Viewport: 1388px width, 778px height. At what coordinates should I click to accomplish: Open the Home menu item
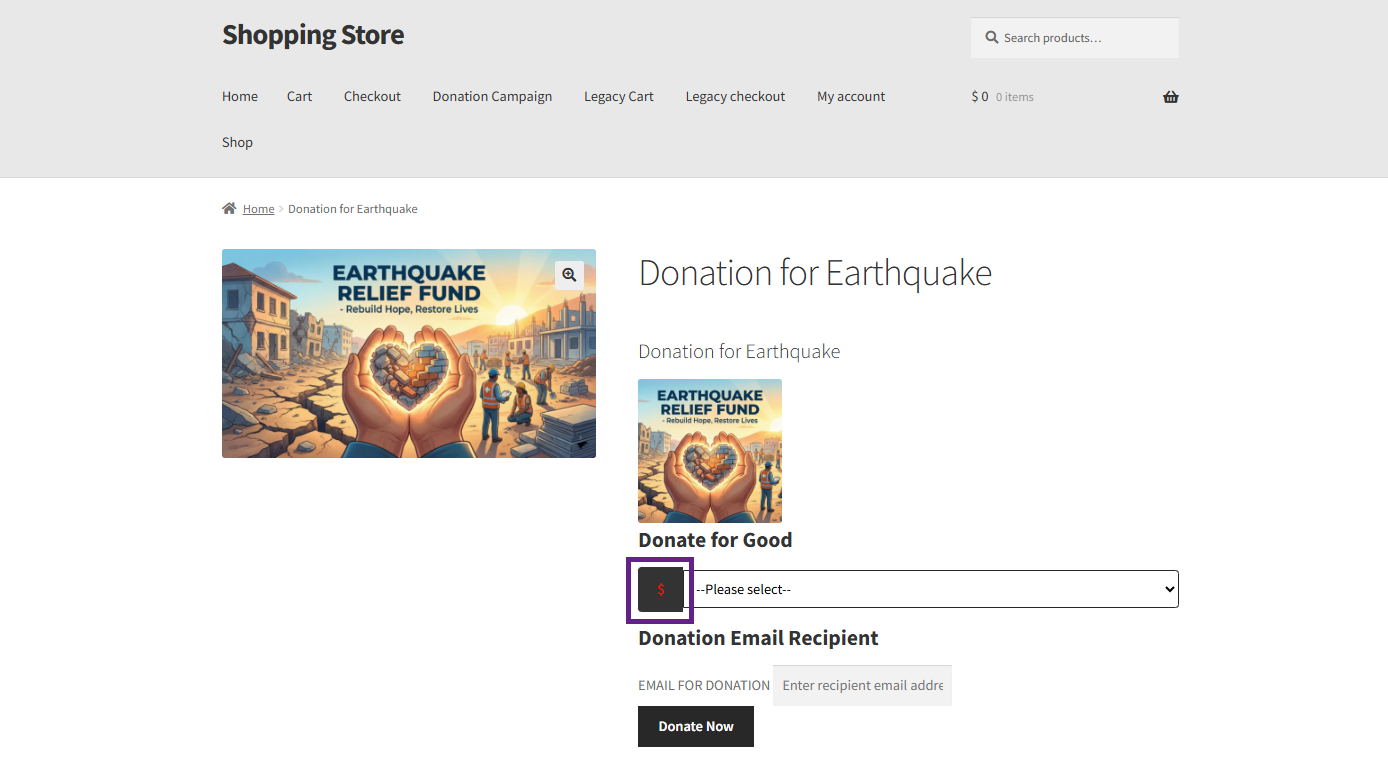click(240, 97)
